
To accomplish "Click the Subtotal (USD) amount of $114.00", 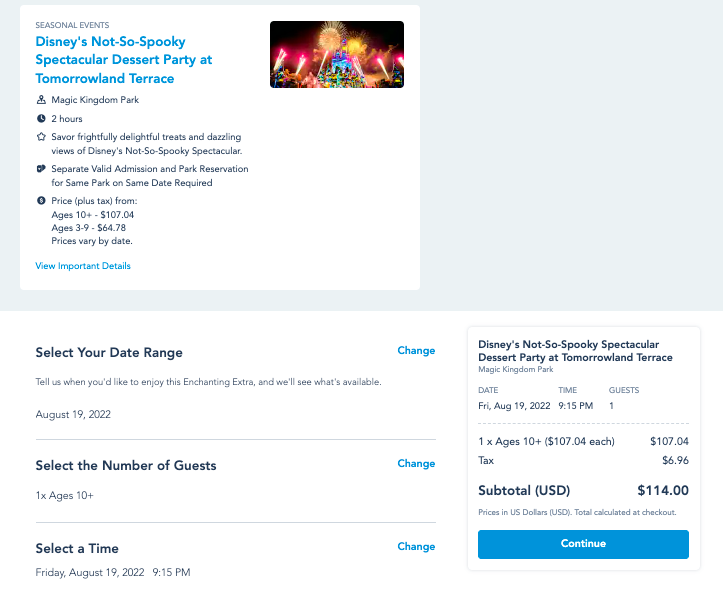I will coord(663,490).
